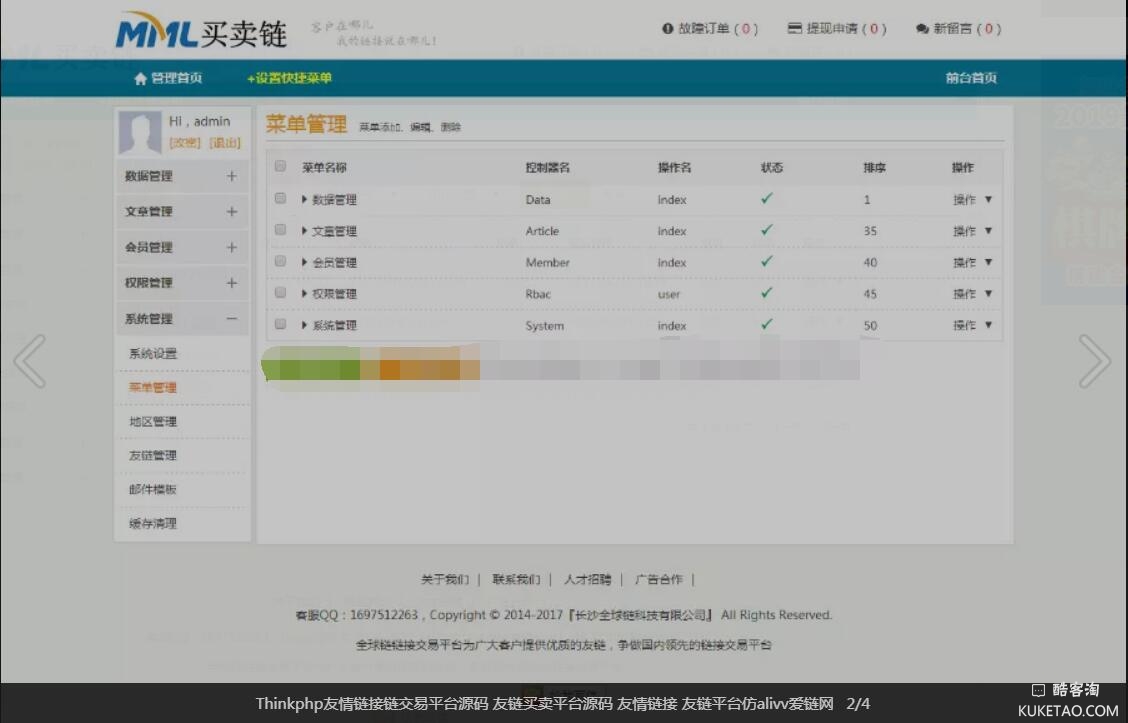Click the 退出 logout link

(x=224, y=143)
